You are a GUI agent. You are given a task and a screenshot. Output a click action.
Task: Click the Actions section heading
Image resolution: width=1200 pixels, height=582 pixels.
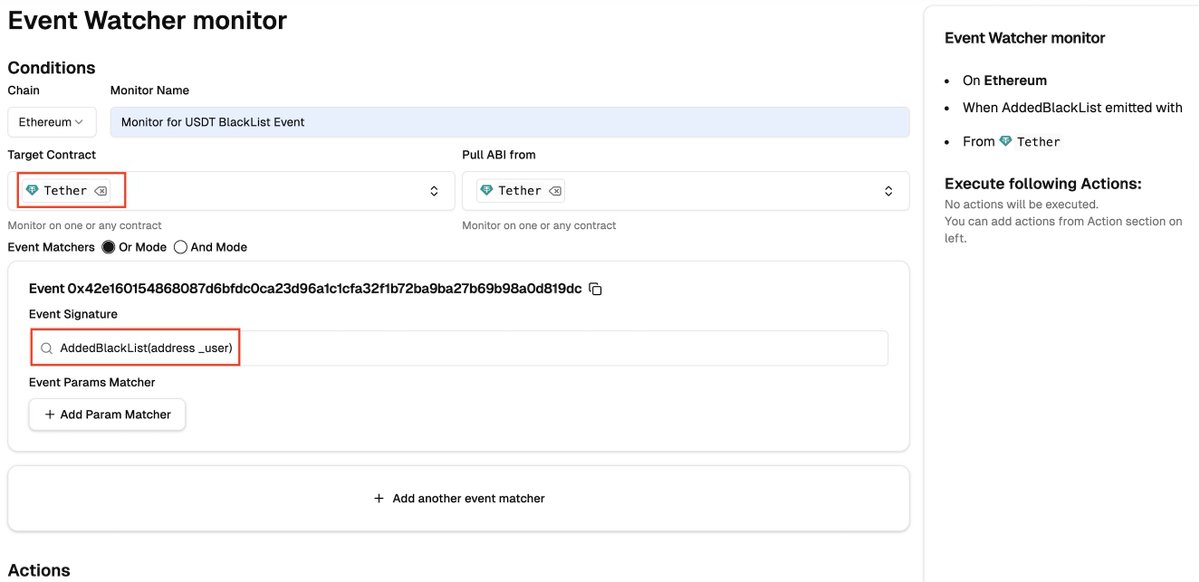point(39,570)
